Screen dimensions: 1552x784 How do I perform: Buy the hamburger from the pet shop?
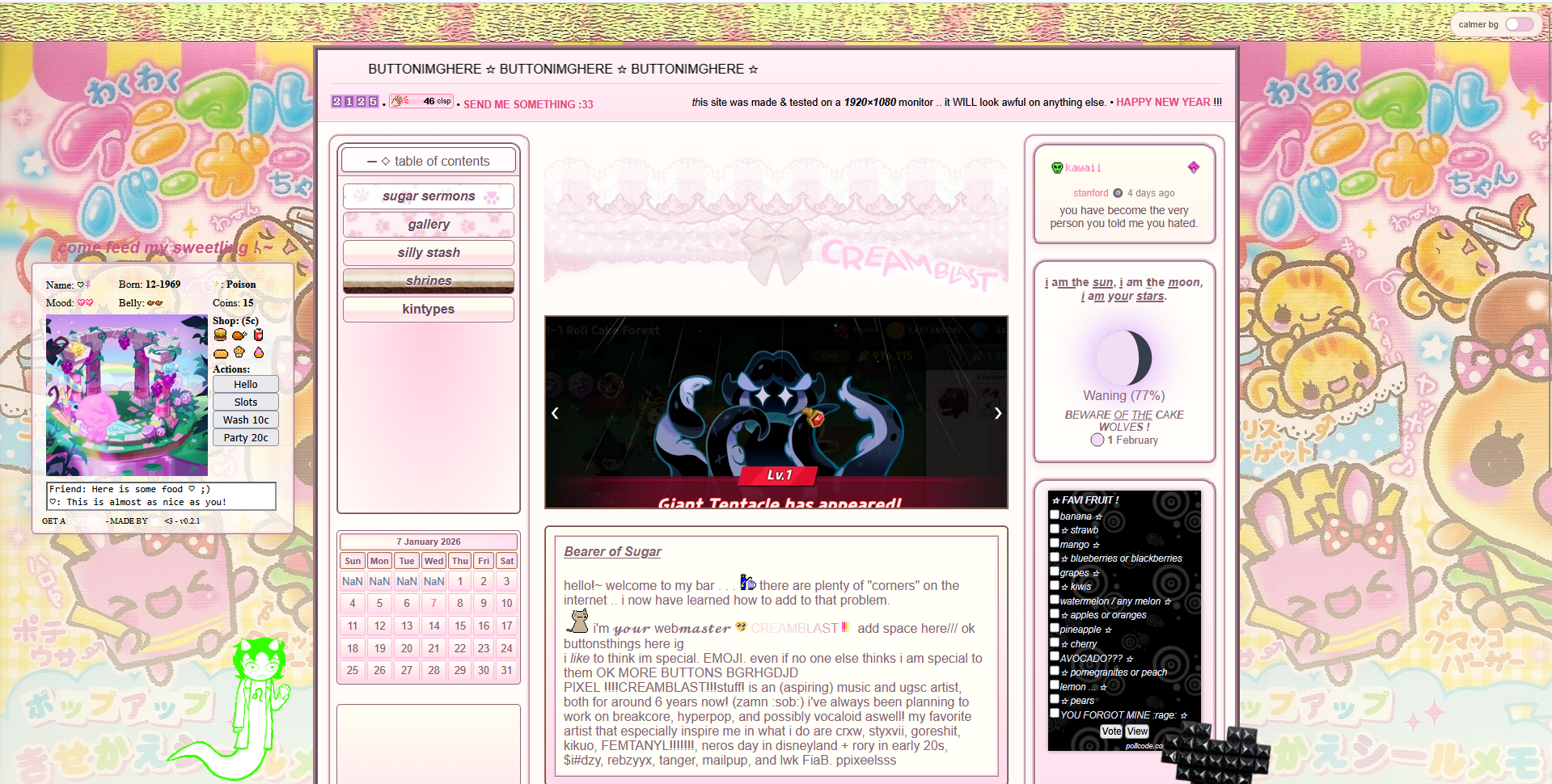[220, 335]
